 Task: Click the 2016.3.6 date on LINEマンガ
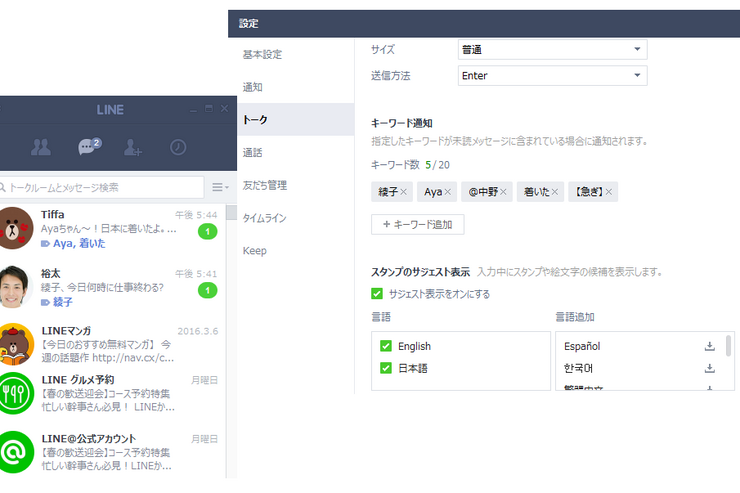(x=198, y=331)
